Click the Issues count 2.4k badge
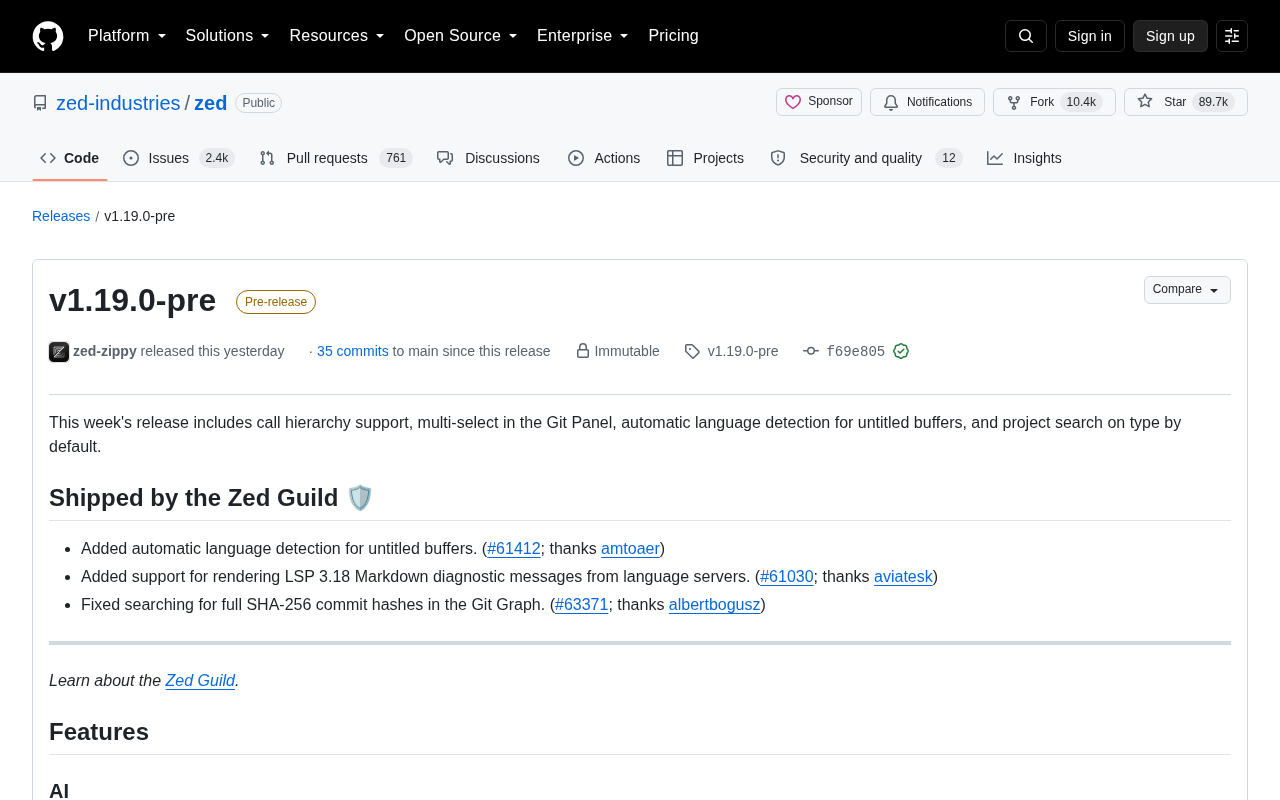1280x800 pixels. [217, 158]
